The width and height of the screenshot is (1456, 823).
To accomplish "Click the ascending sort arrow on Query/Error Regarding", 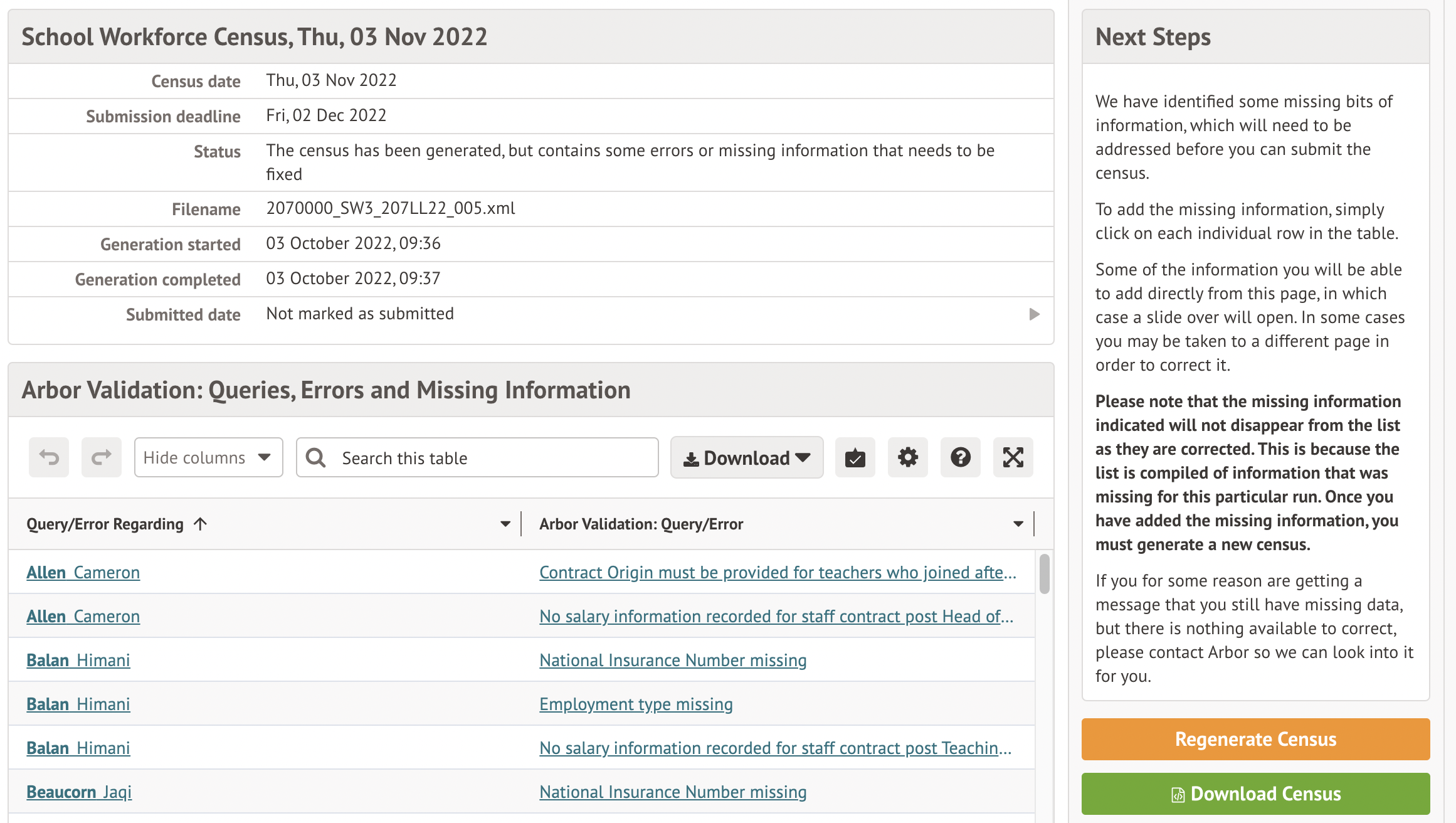I will click(200, 524).
